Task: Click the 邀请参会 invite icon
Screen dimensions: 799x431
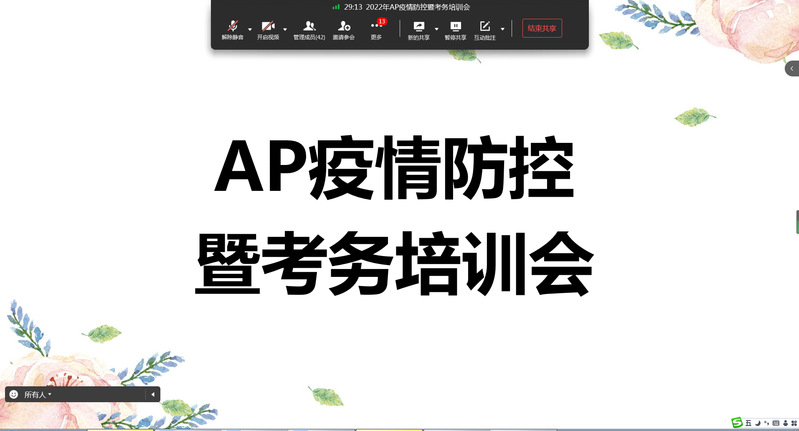Action: click(344, 27)
